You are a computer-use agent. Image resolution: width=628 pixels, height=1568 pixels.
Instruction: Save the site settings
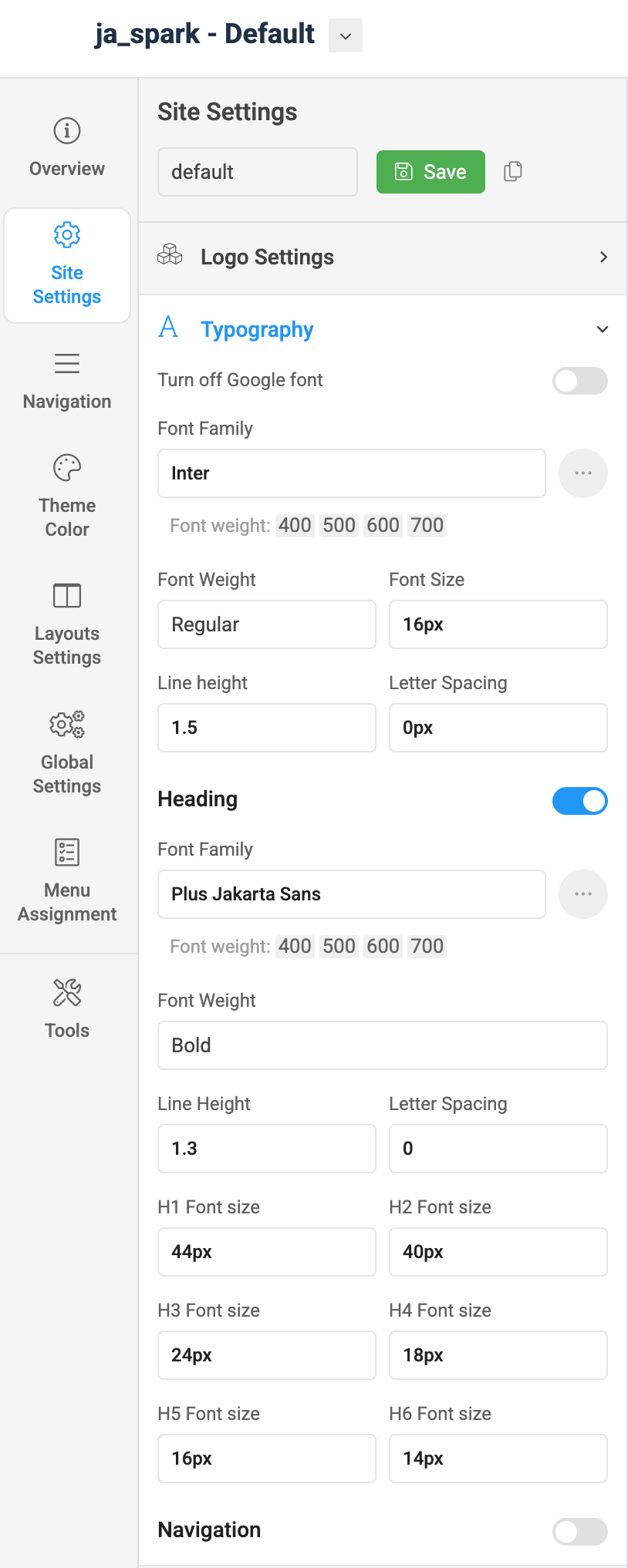(x=430, y=172)
